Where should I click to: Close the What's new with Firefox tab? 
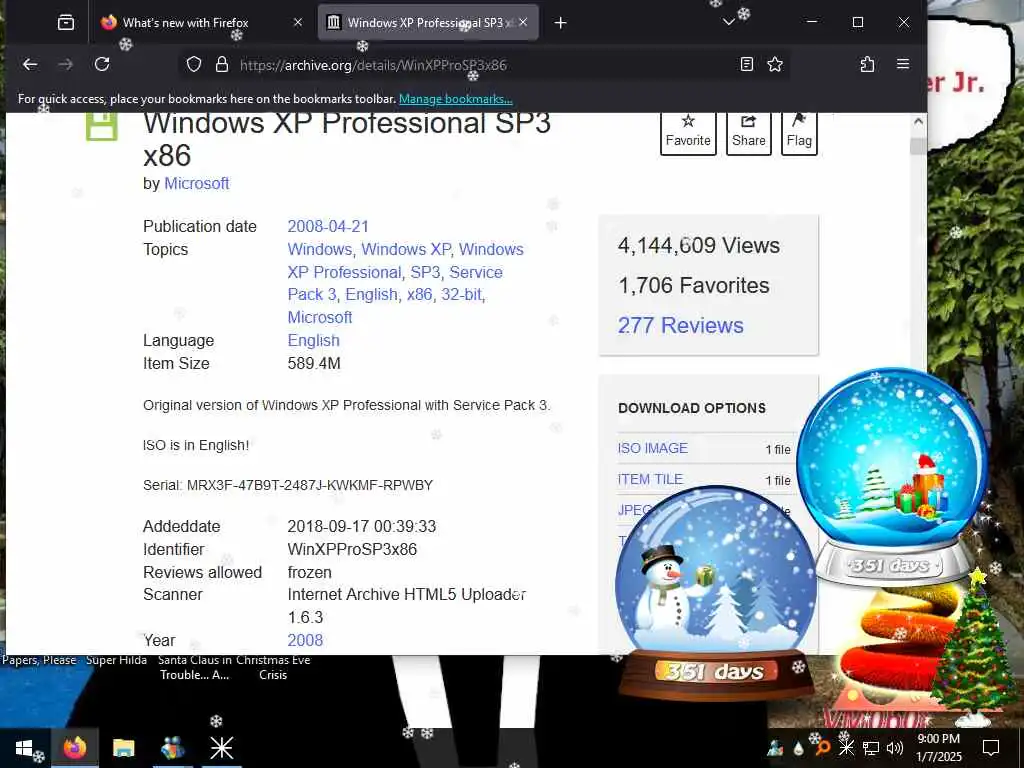pos(298,22)
